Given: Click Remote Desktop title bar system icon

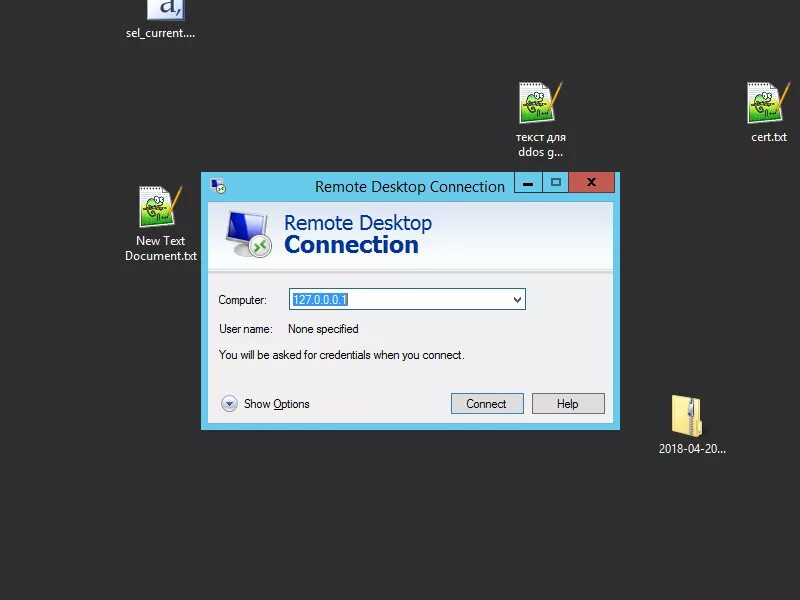Looking at the screenshot, I should (218, 186).
